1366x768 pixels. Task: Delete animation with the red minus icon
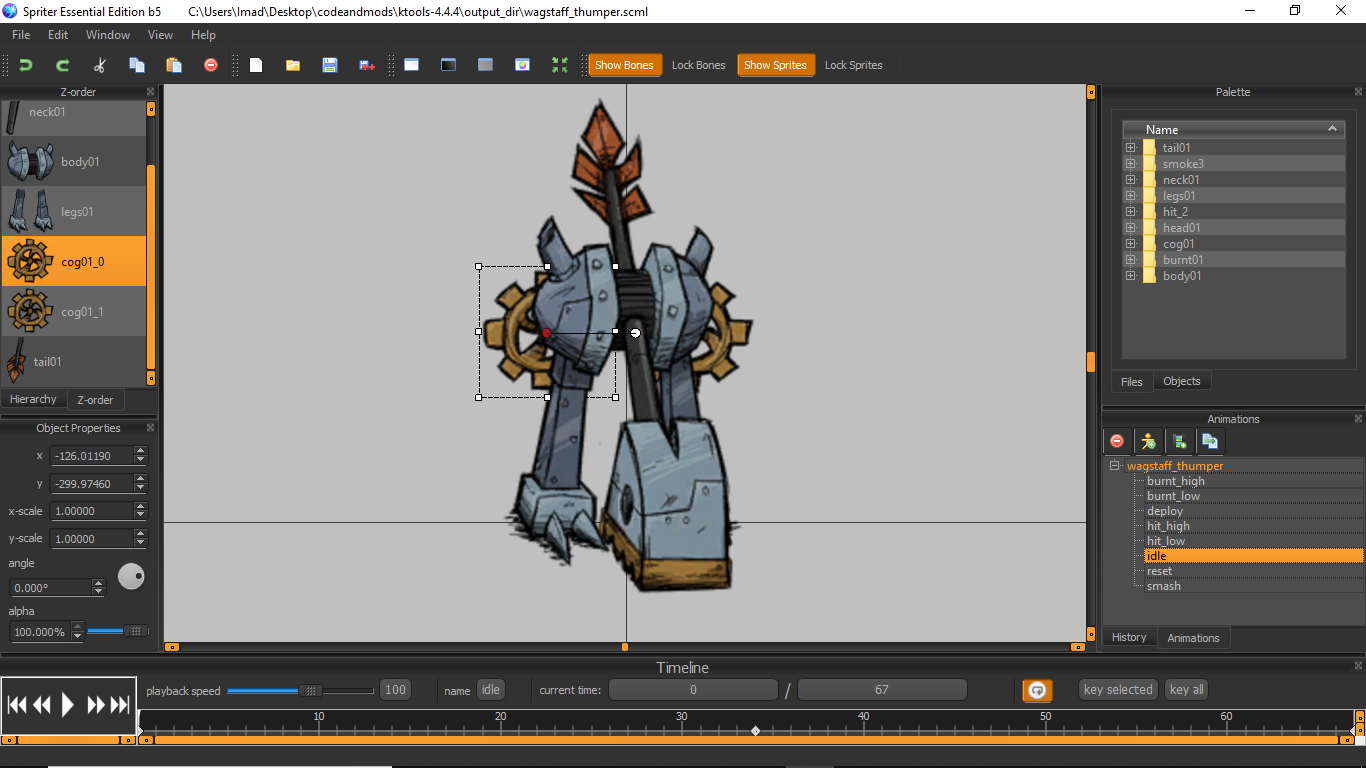point(1117,441)
